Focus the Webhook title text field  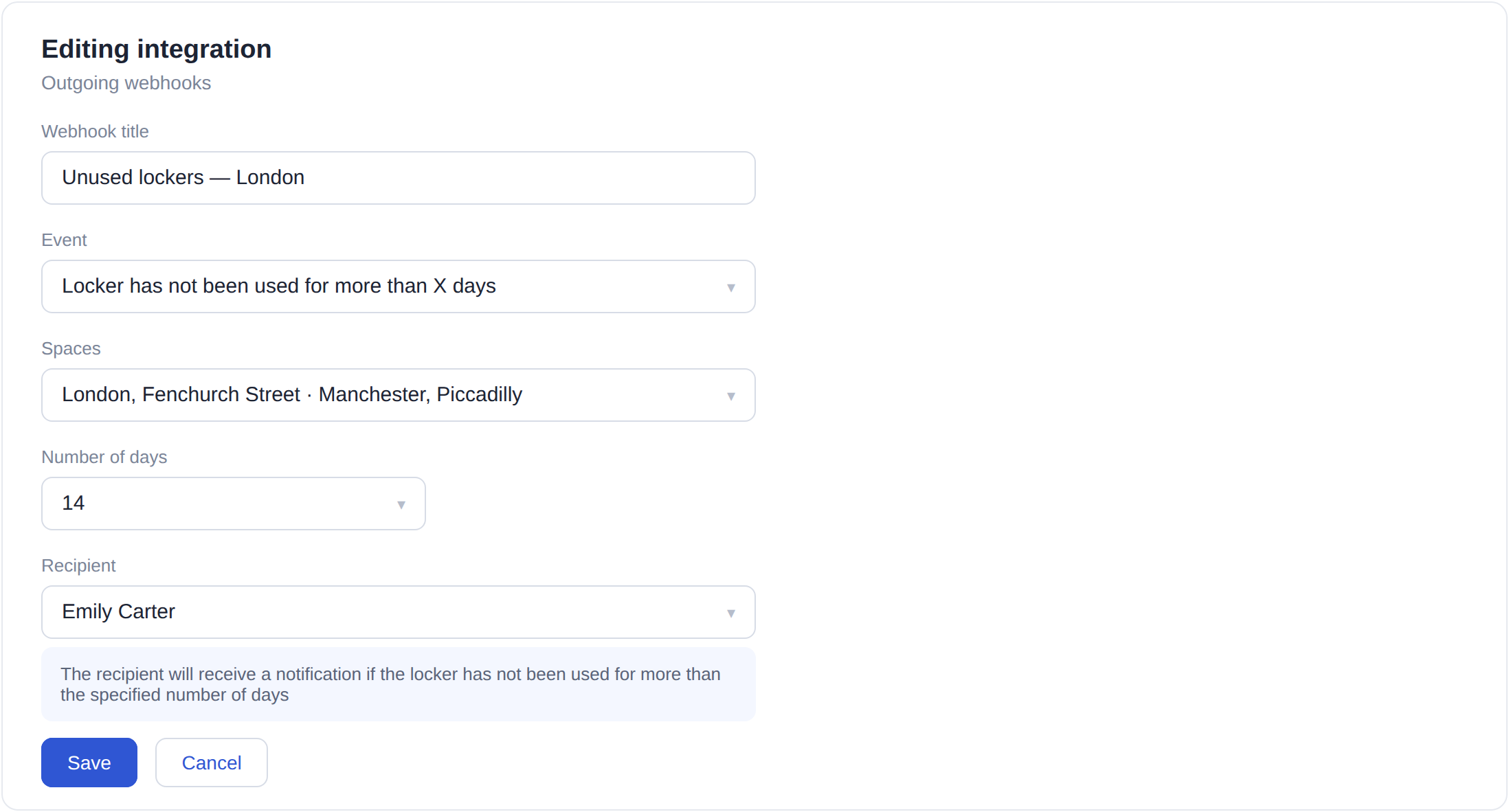click(399, 178)
